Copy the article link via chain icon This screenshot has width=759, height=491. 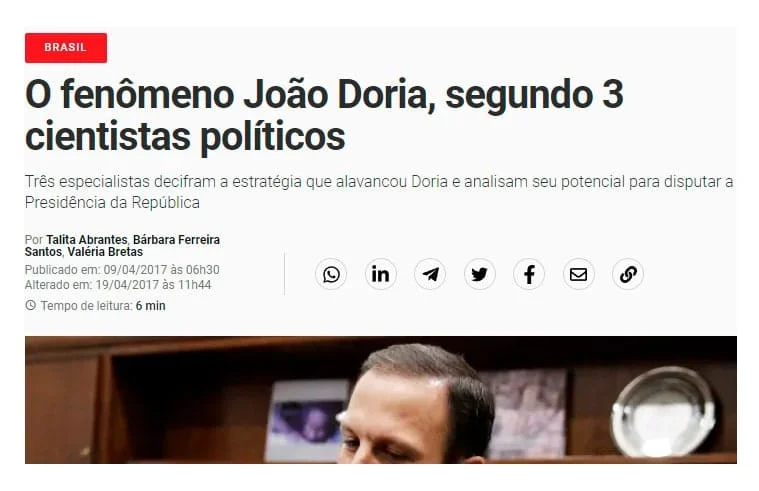628,275
